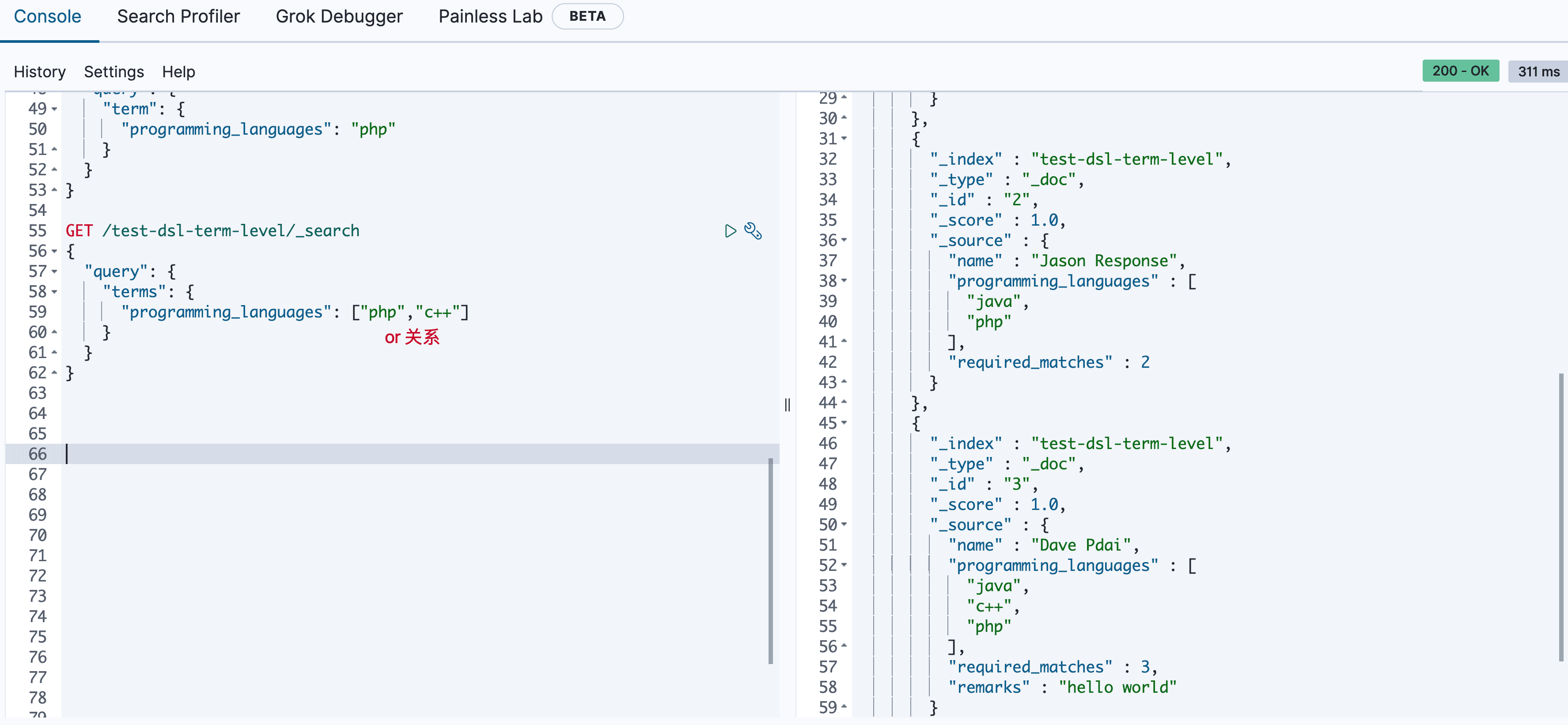
Task: Open the Painless Lab tab
Action: click(490, 16)
